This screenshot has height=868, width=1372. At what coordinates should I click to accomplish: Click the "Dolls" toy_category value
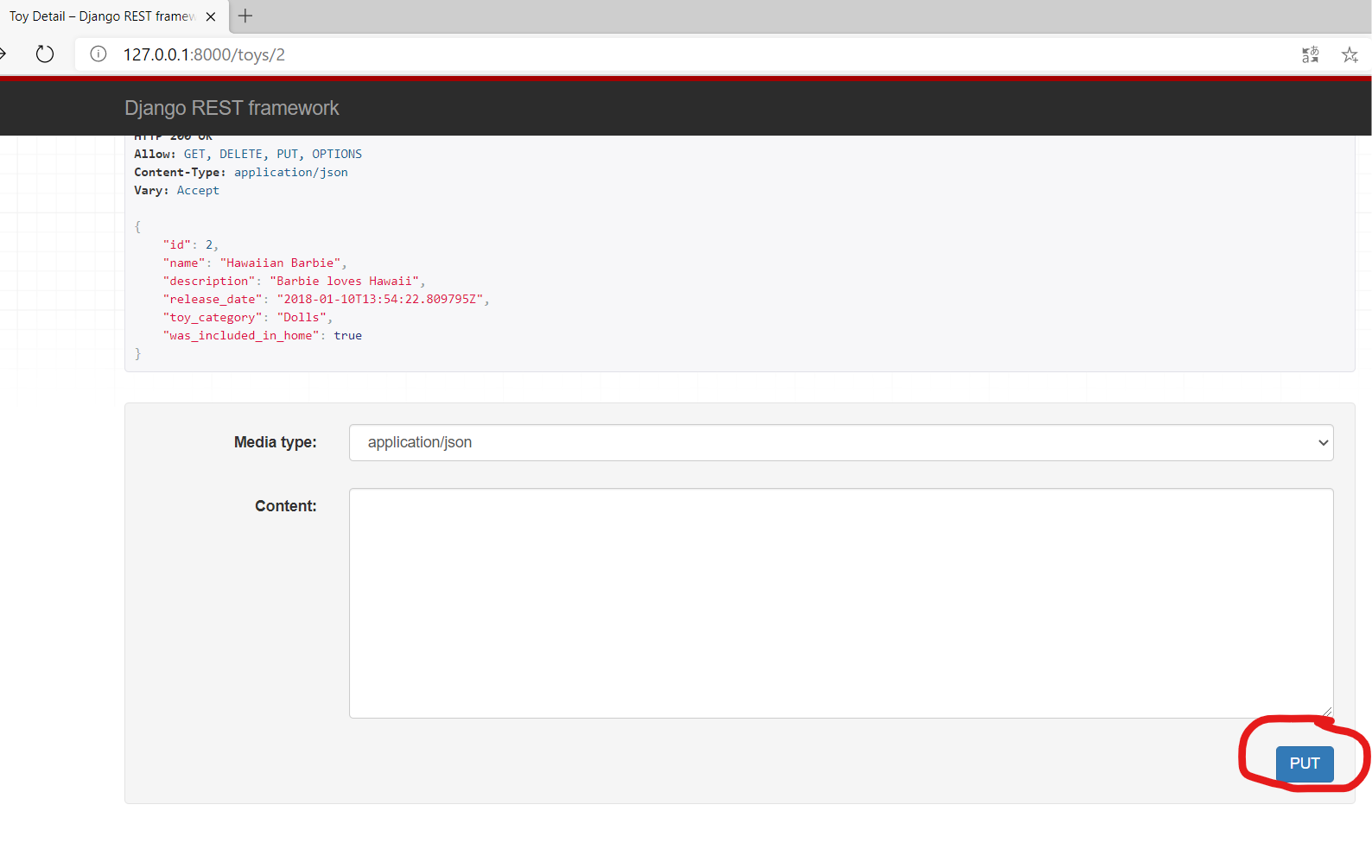[x=302, y=317]
